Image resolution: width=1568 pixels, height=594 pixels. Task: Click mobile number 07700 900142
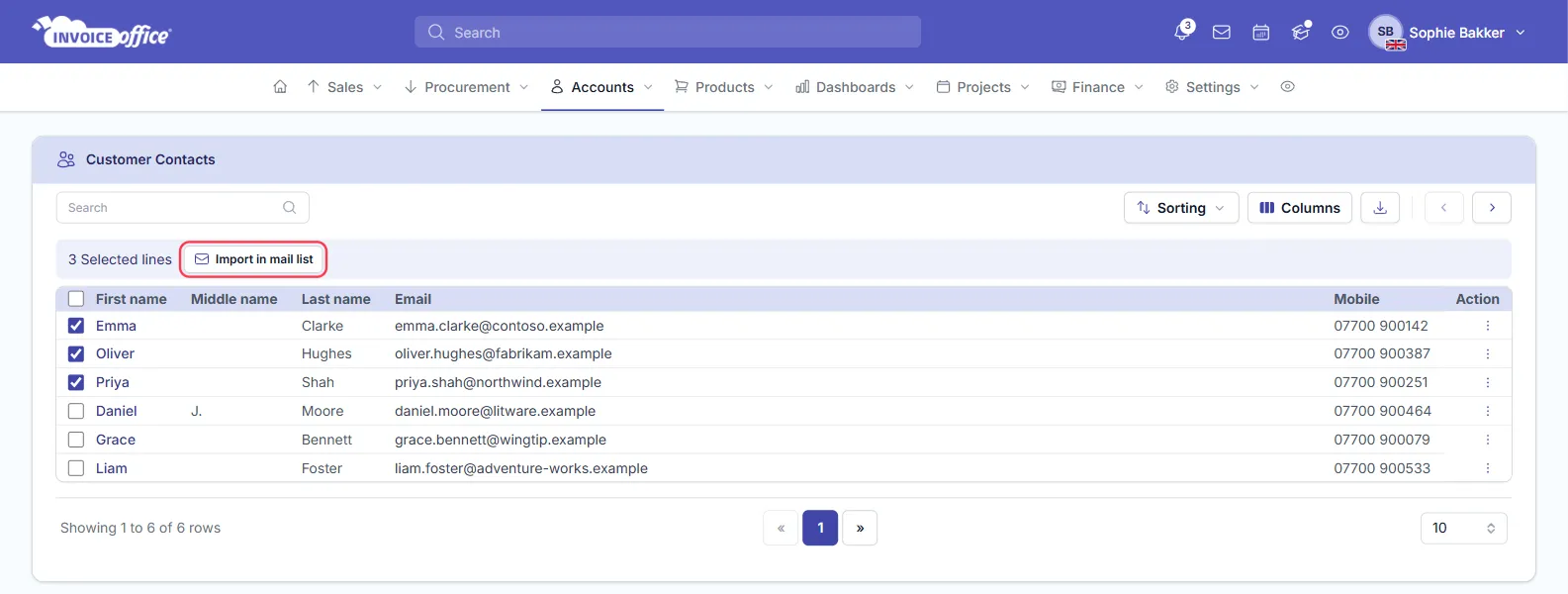(x=1381, y=326)
